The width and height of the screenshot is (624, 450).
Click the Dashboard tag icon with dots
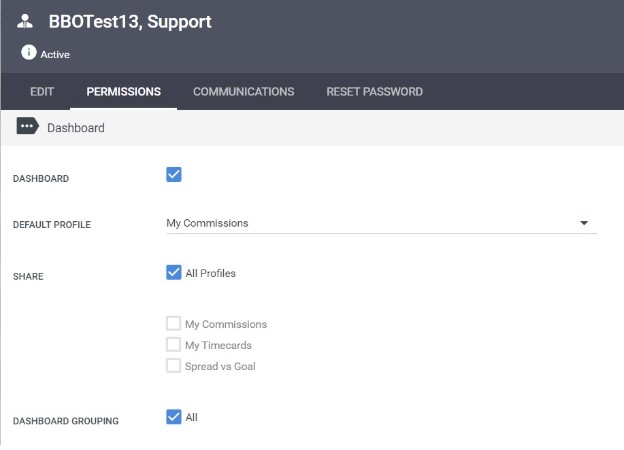click(27, 126)
